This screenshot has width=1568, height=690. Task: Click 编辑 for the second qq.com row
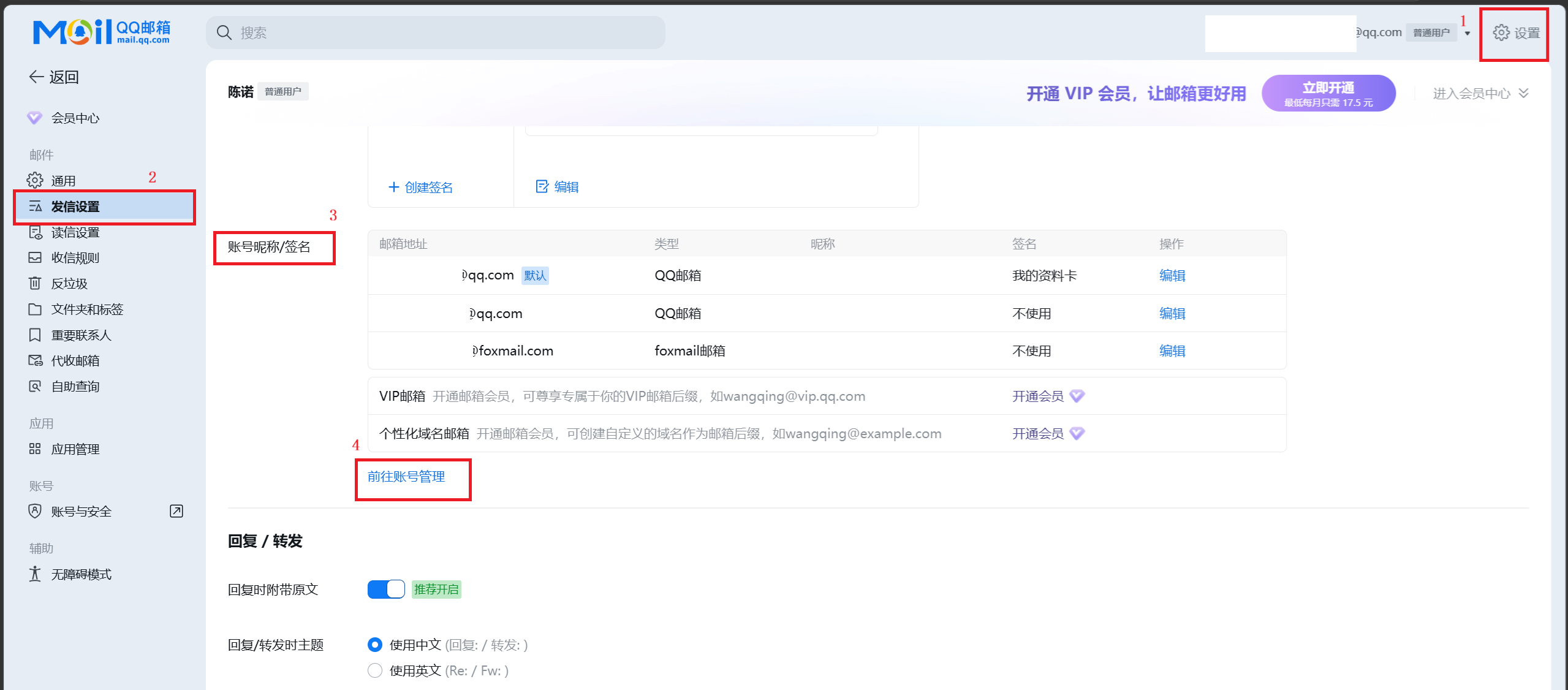tap(1172, 313)
